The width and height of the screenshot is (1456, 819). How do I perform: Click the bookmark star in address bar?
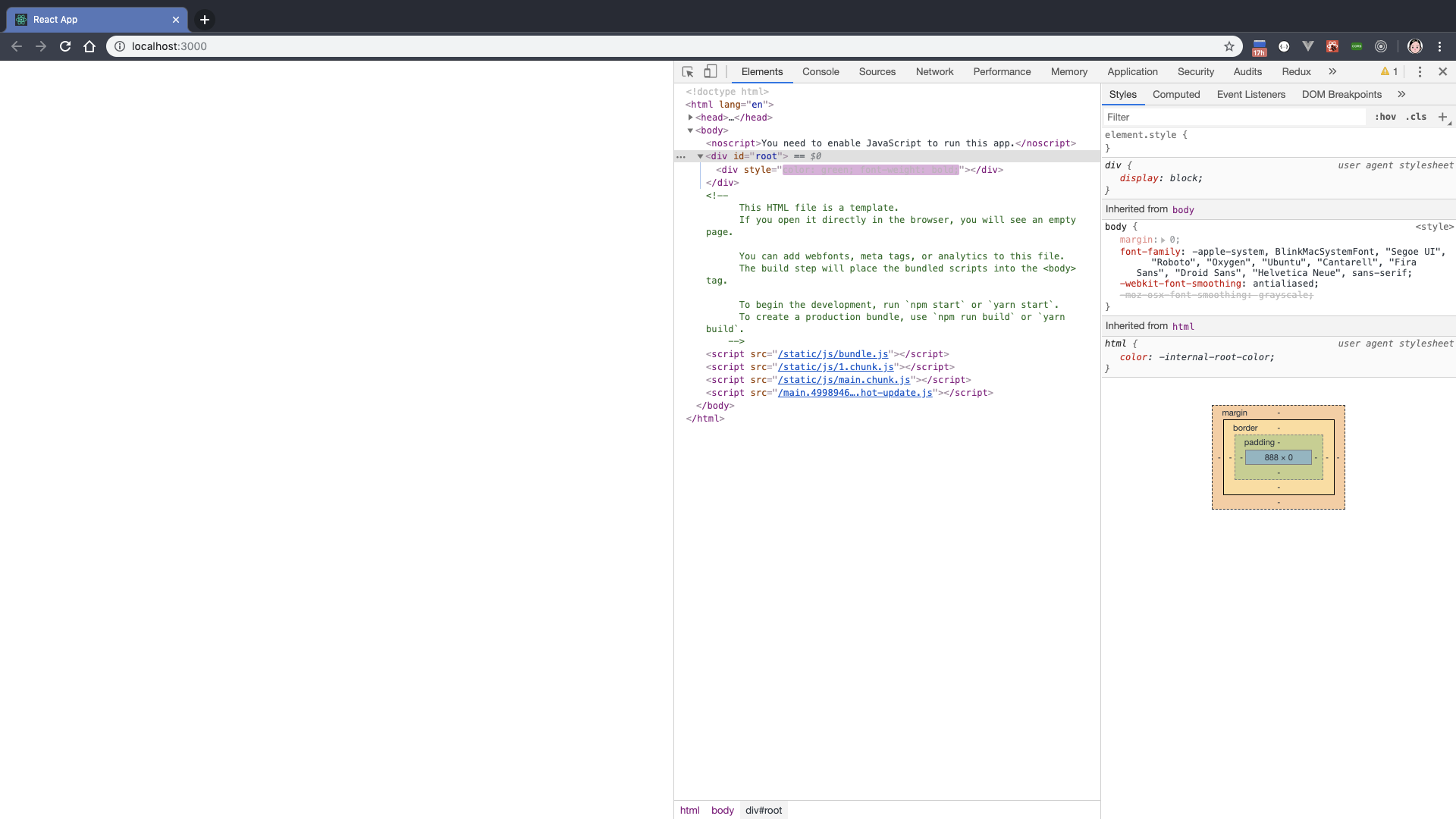click(1229, 46)
